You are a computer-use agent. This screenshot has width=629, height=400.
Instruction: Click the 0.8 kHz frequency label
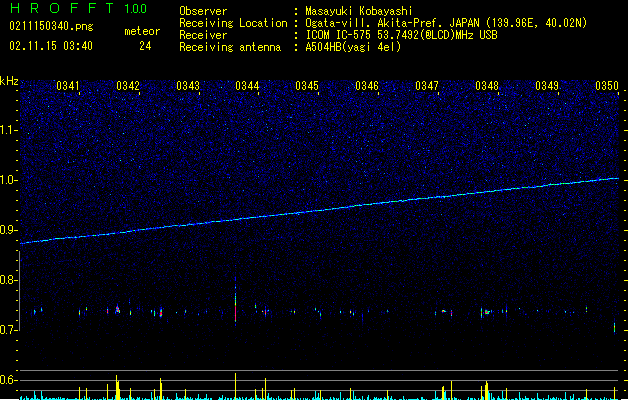8,280
